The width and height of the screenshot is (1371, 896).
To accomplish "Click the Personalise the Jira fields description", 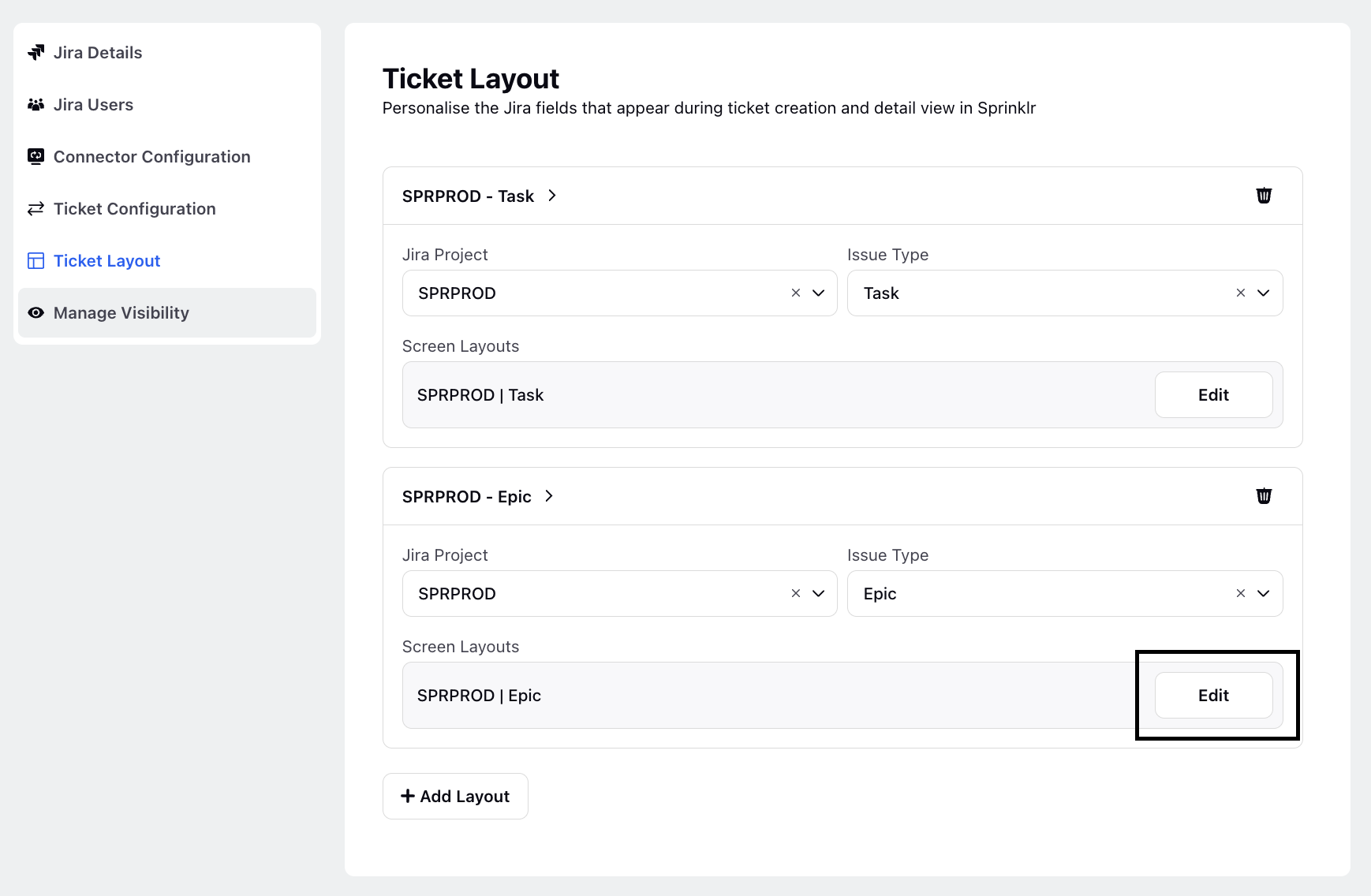I will 709,108.
